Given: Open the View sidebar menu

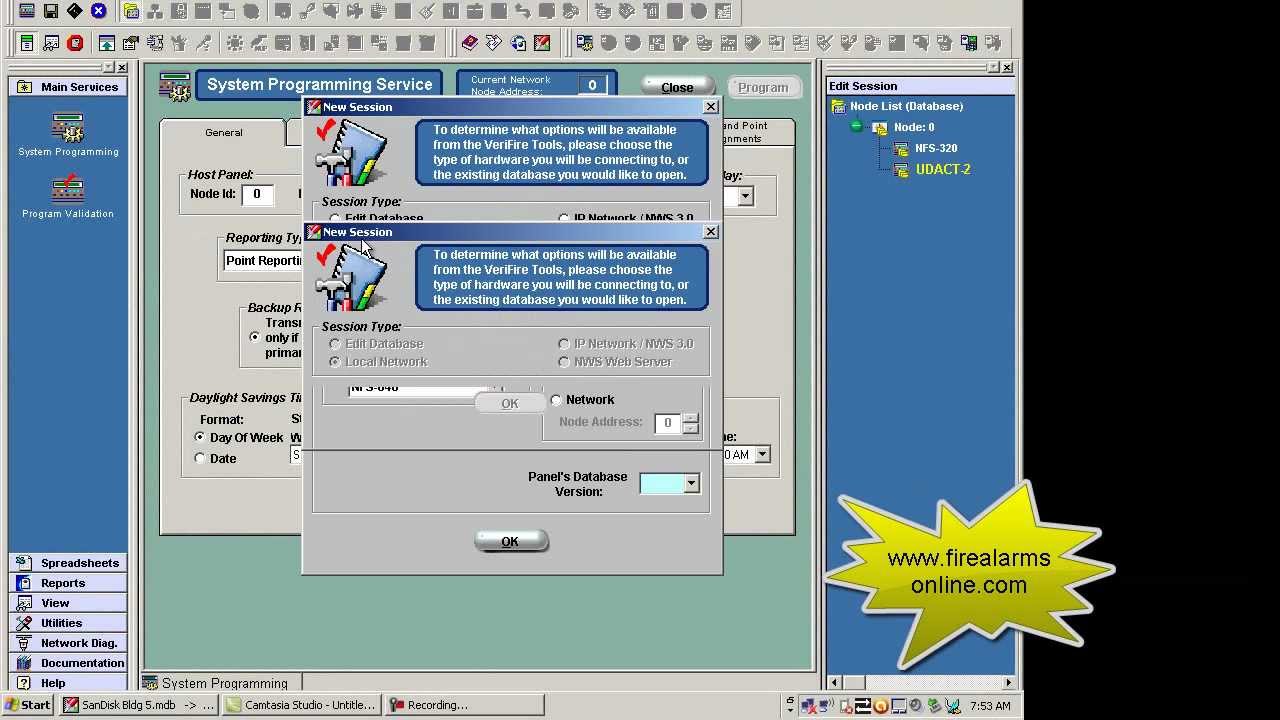Looking at the screenshot, I should coord(68,603).
